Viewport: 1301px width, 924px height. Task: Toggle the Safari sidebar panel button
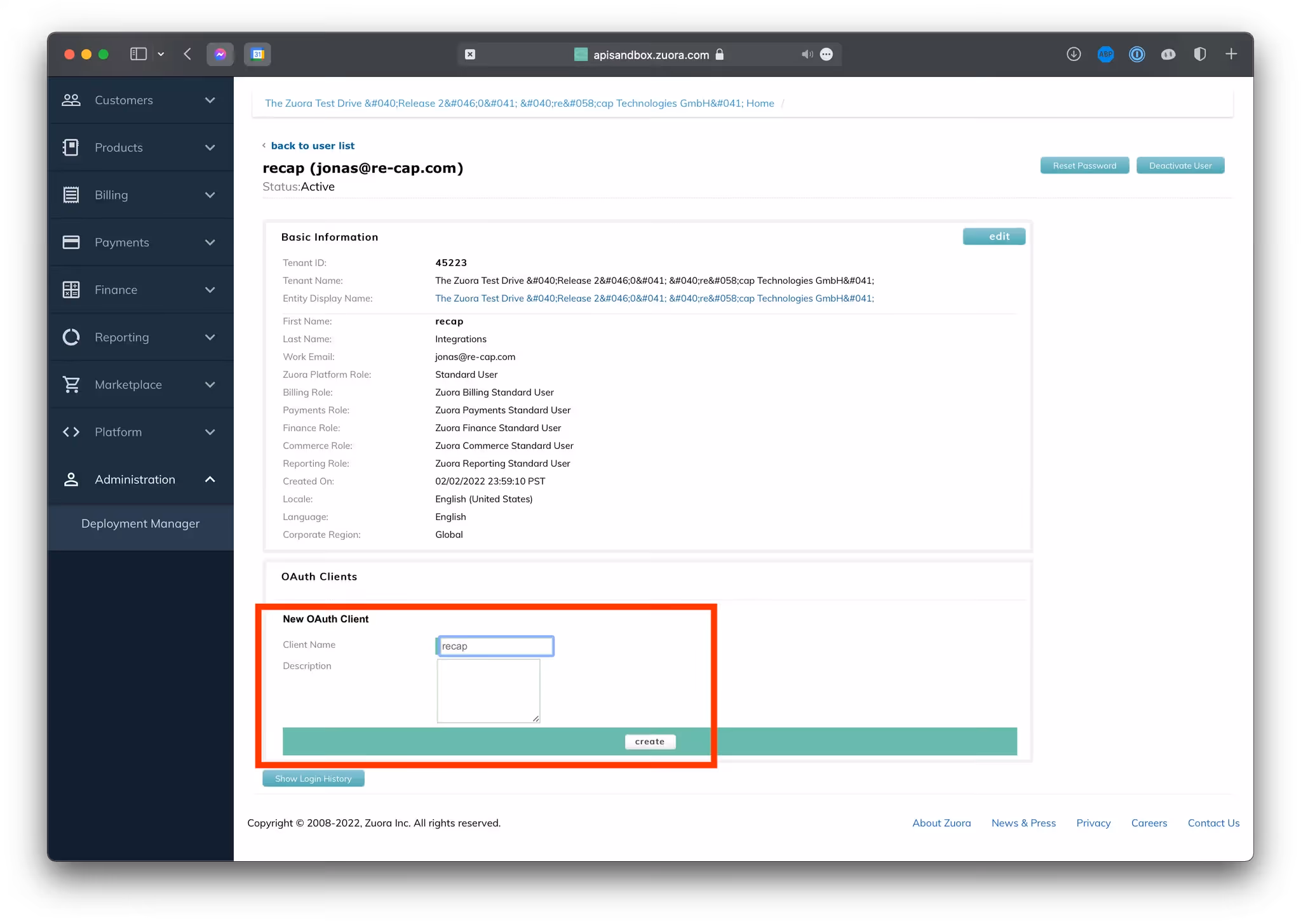pos(138,55)
